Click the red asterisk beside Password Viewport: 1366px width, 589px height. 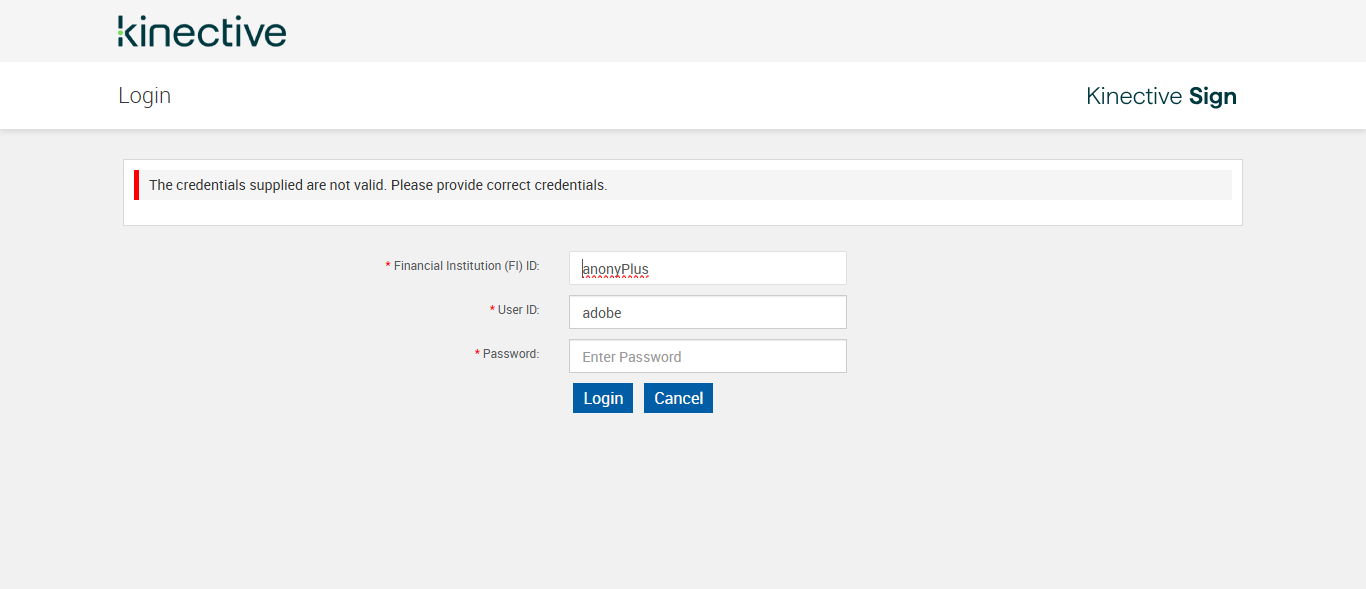[477, 354]
